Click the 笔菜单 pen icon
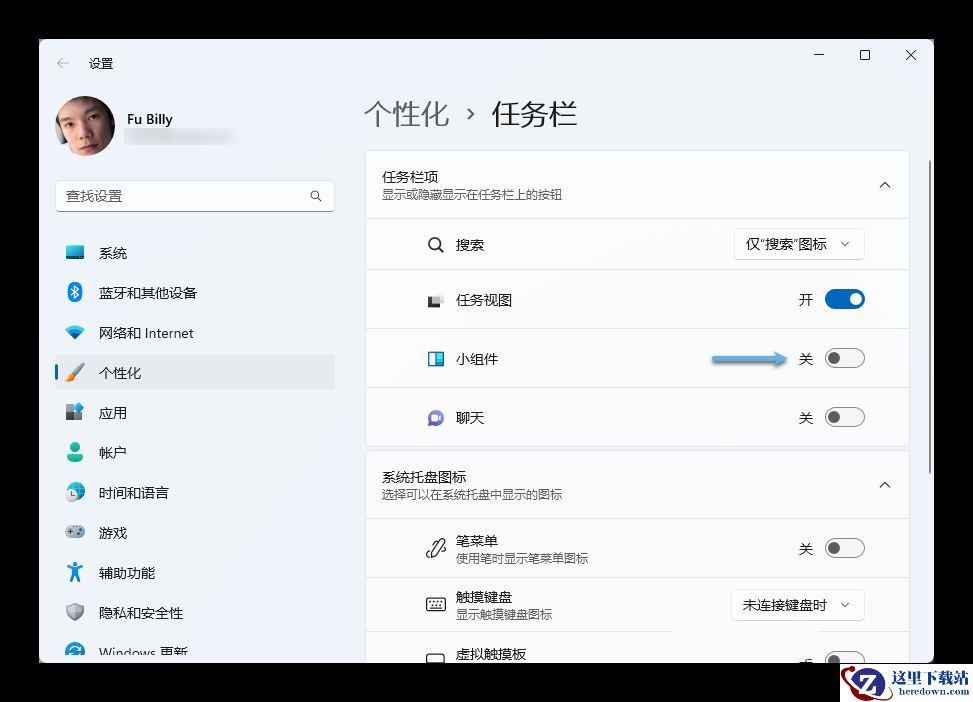Image resolution: width=973 pixels, height=702 pixels. tap(436, 548)
